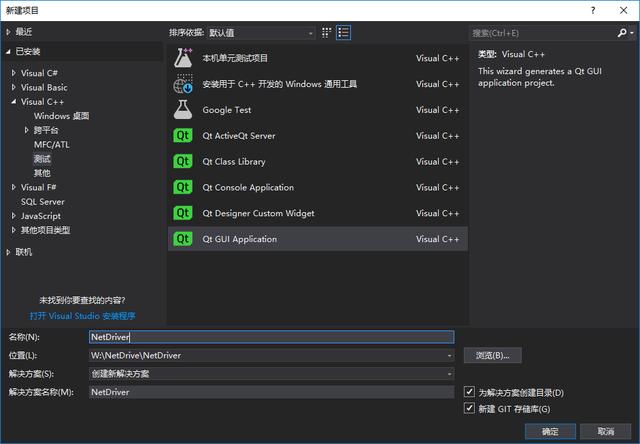Viewport: 640px width, 444px height.
Task: Switch to medium icons list view
Action: [343, 33]
